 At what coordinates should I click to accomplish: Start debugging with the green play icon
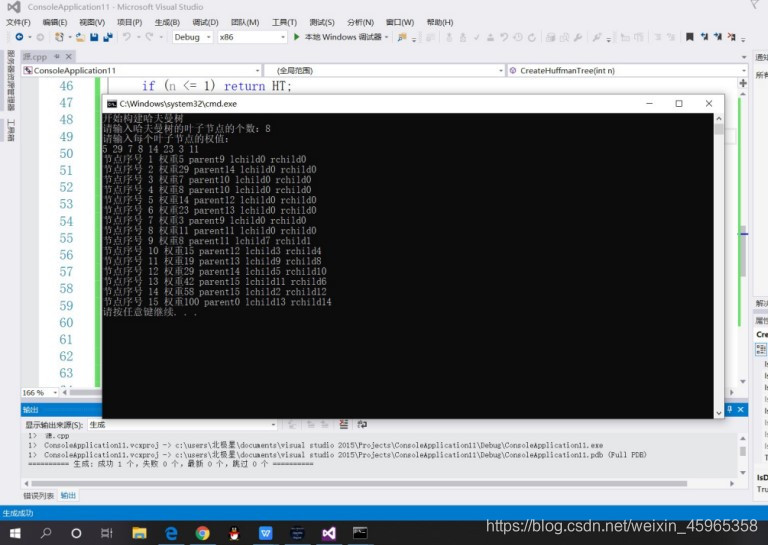click(x=296, y=37)
